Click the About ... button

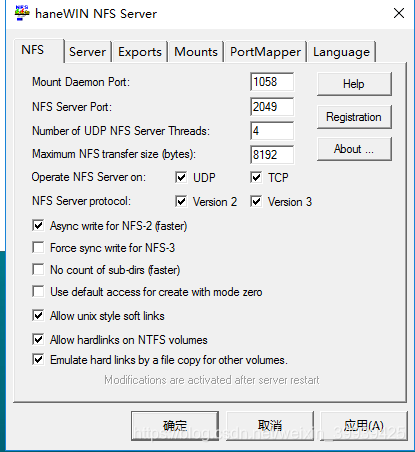click(x=354, y=149)
